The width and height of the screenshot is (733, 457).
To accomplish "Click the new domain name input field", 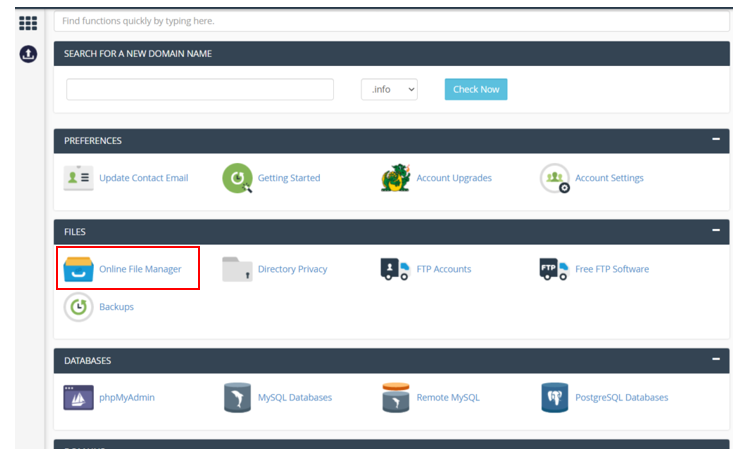I will (x=200, y=89).
